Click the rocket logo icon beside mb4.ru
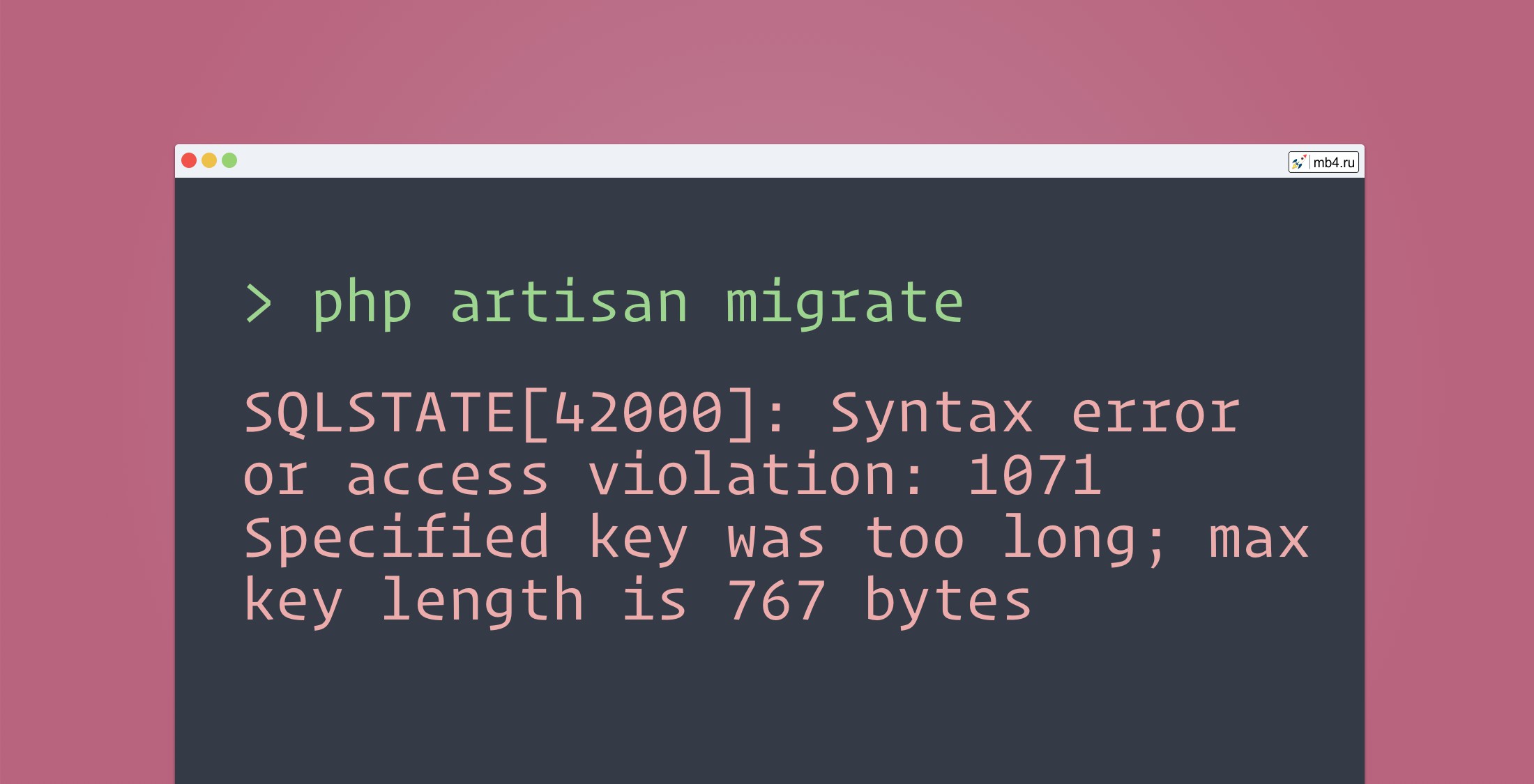Screen dimensions: 1534x784 (x=1298, y=162)
